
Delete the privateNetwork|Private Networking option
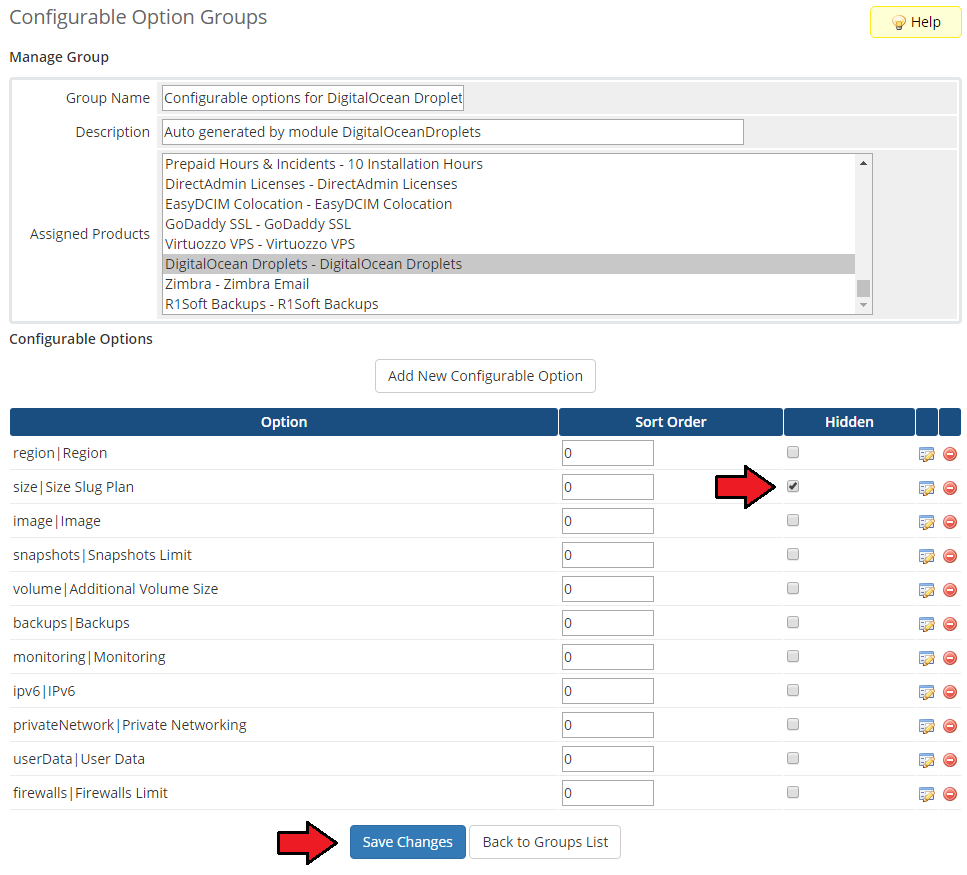(950, 726)
